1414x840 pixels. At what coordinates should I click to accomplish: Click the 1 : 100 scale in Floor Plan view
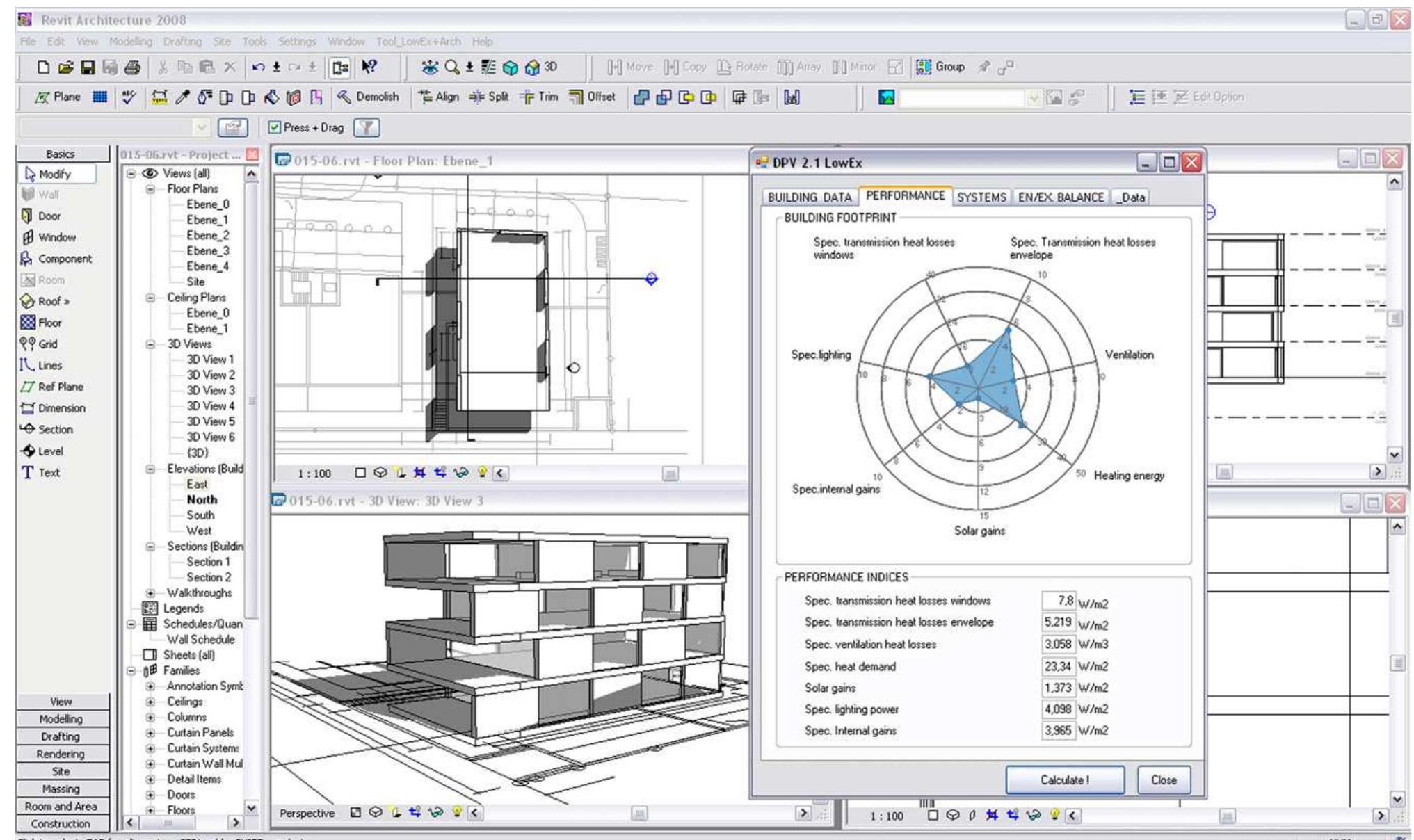pos(314,474)
